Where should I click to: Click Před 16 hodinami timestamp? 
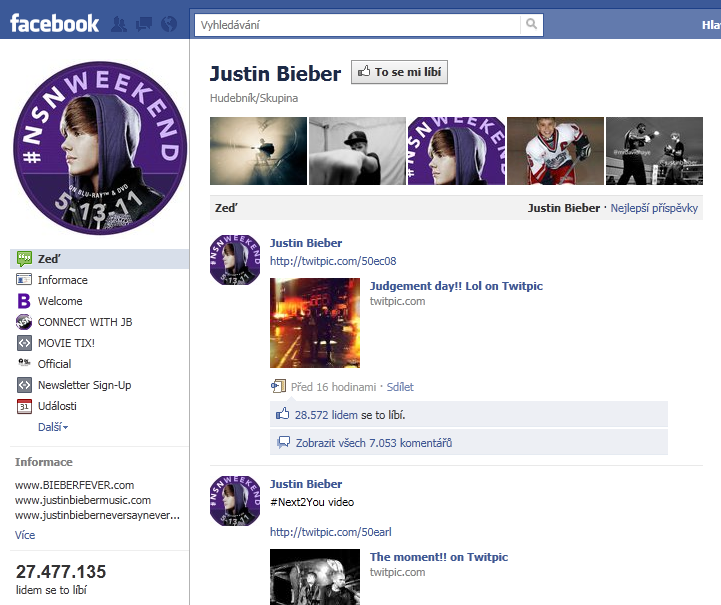click(x=333, y=387)
